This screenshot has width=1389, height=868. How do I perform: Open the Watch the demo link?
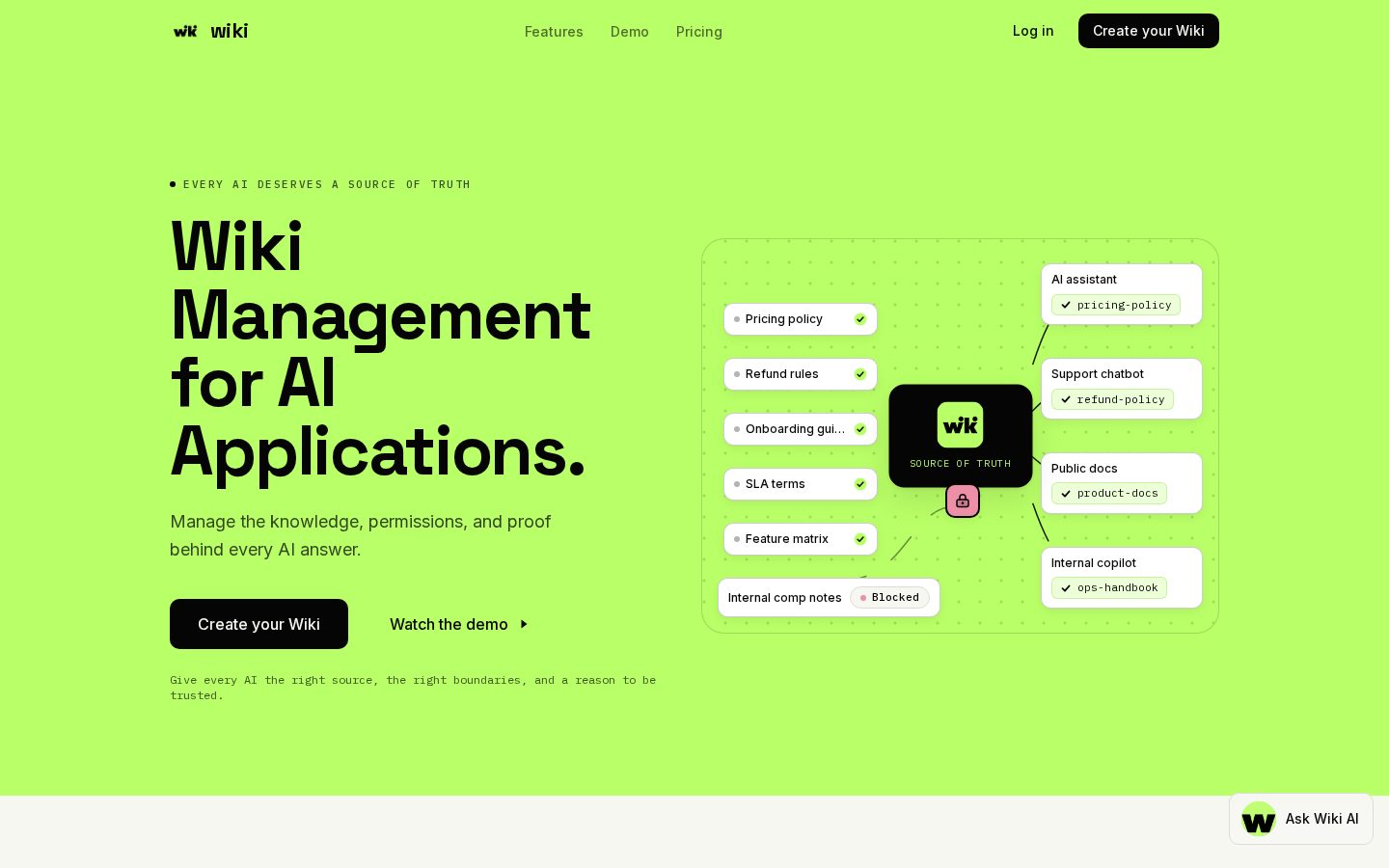click(x=458, y=624)
